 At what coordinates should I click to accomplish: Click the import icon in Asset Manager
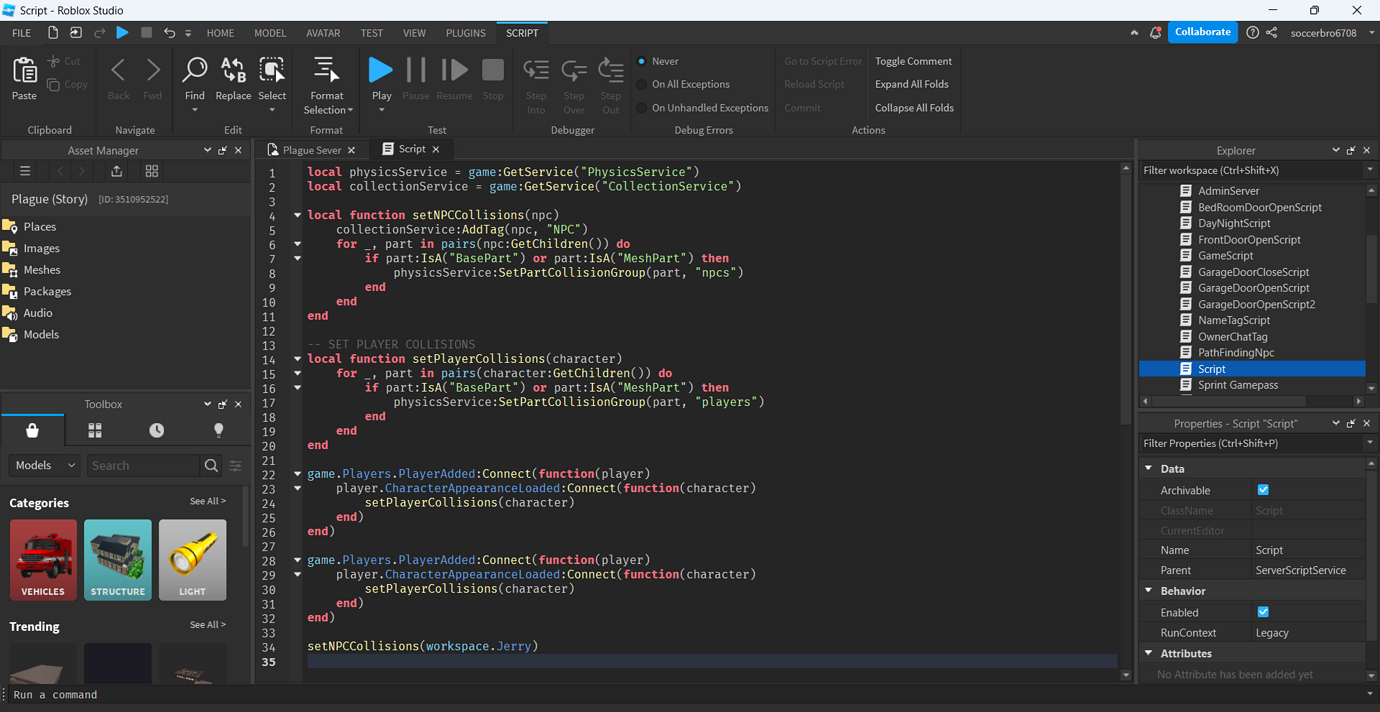pos(116,171)
